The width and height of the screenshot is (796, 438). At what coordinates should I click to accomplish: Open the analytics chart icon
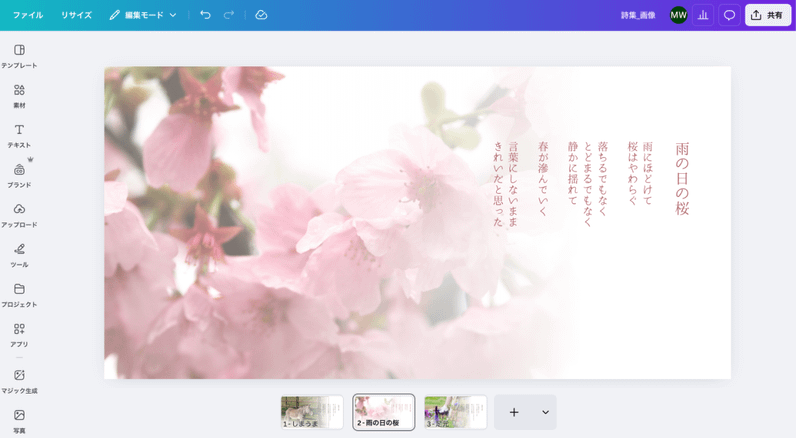point(703,15)
